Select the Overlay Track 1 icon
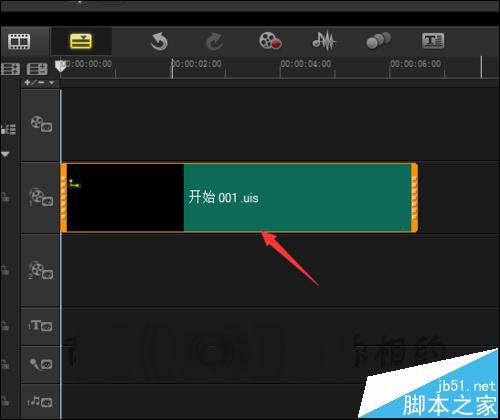Viewport: 500px width, 420px height. tap(41, 197)
